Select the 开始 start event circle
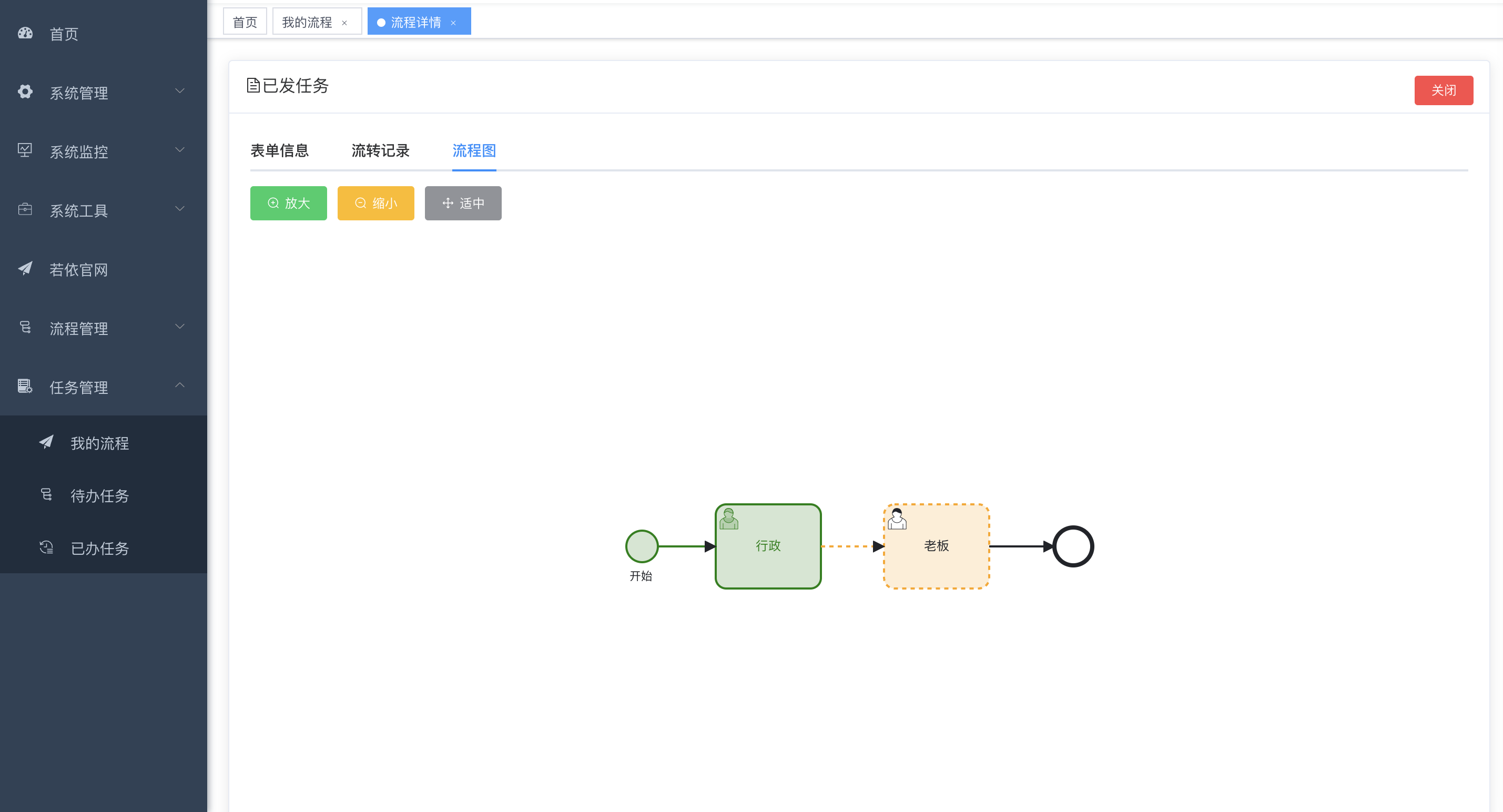Viewport: 1503px width, 812px height. click(642, 546)
